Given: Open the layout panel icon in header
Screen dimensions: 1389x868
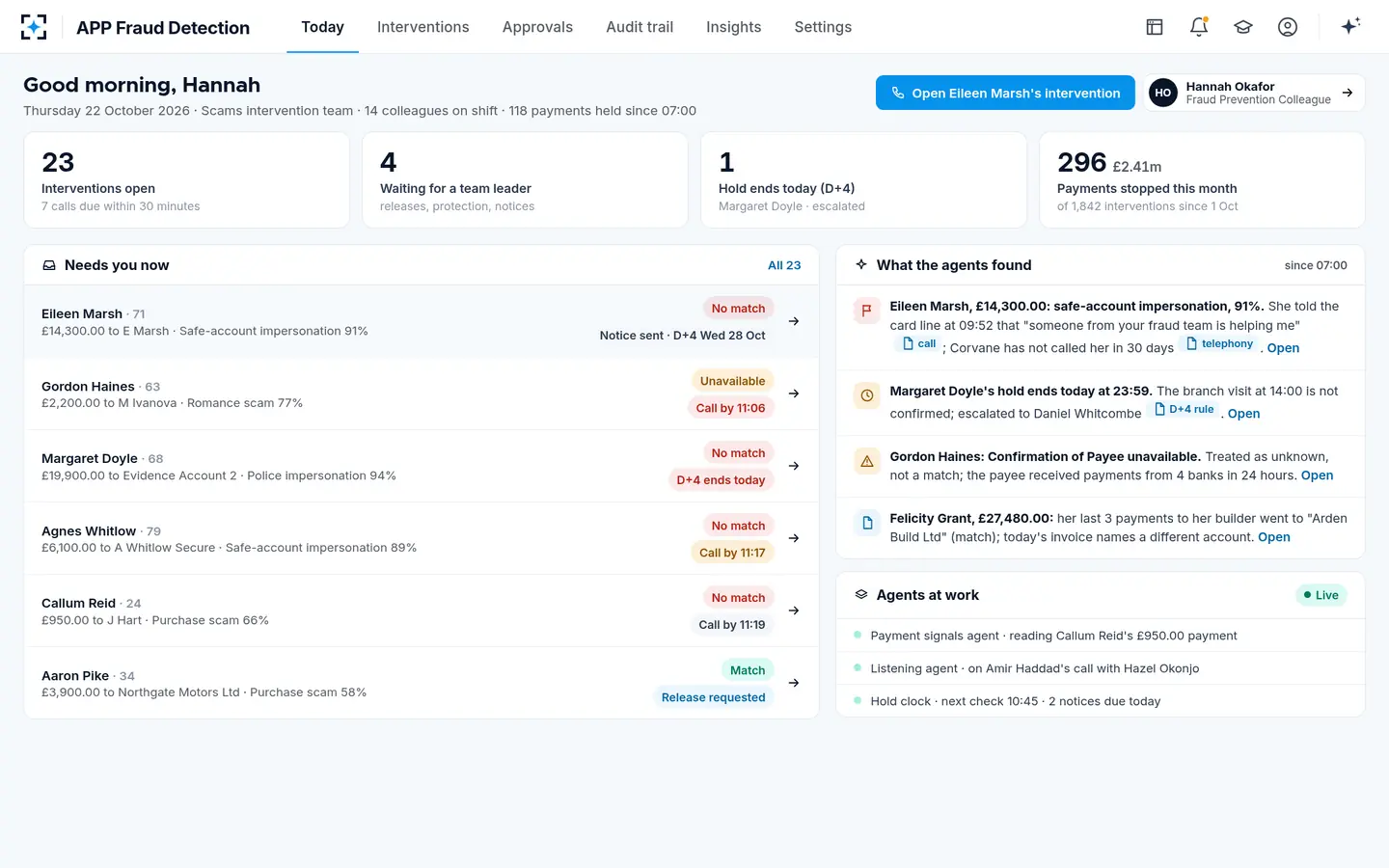Looking at the screenshot, I should (x=1155, y=27).
